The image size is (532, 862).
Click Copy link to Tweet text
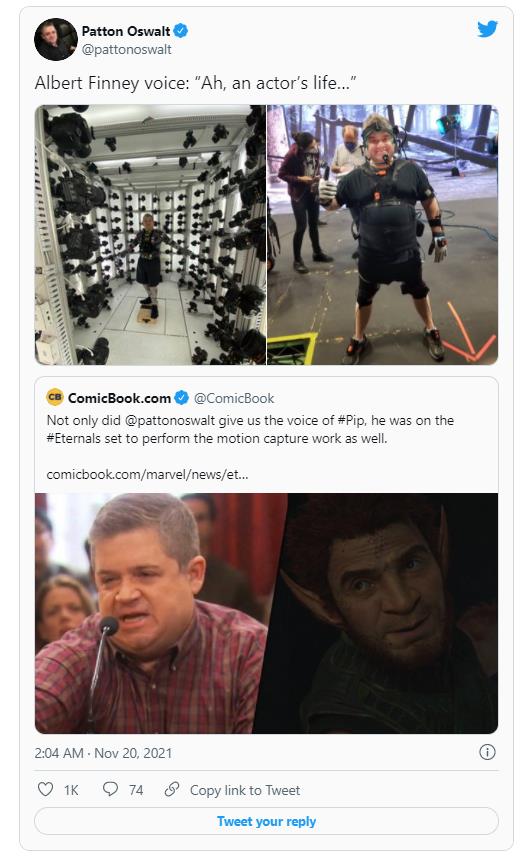coord(245,790)
